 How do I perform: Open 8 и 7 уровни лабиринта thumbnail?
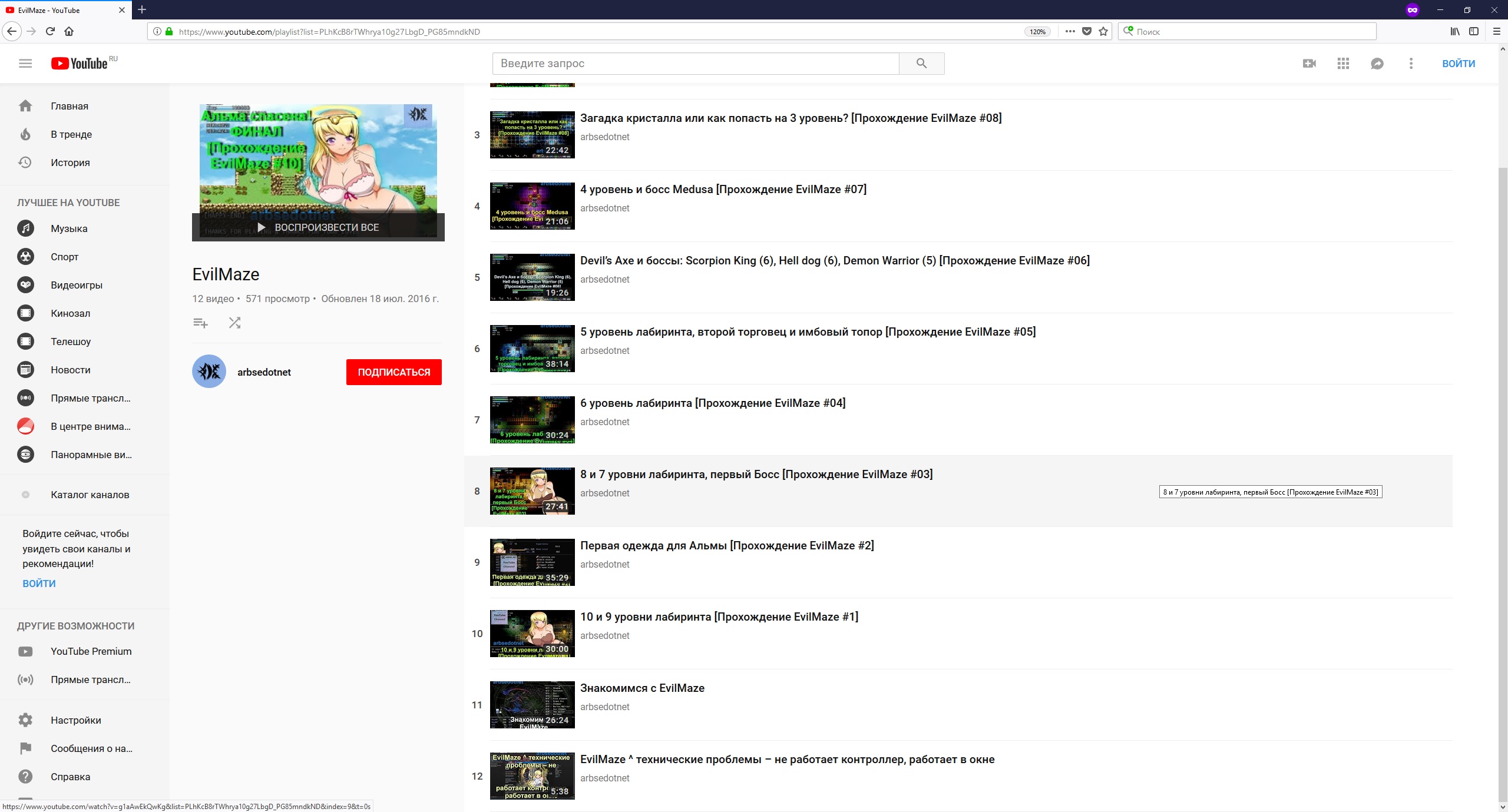click(x=533, y=491)
